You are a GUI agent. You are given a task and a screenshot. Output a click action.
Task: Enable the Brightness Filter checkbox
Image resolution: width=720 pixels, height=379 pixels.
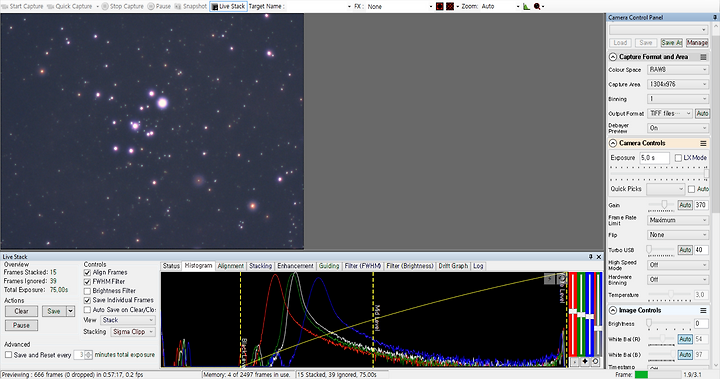pos(87,291)
